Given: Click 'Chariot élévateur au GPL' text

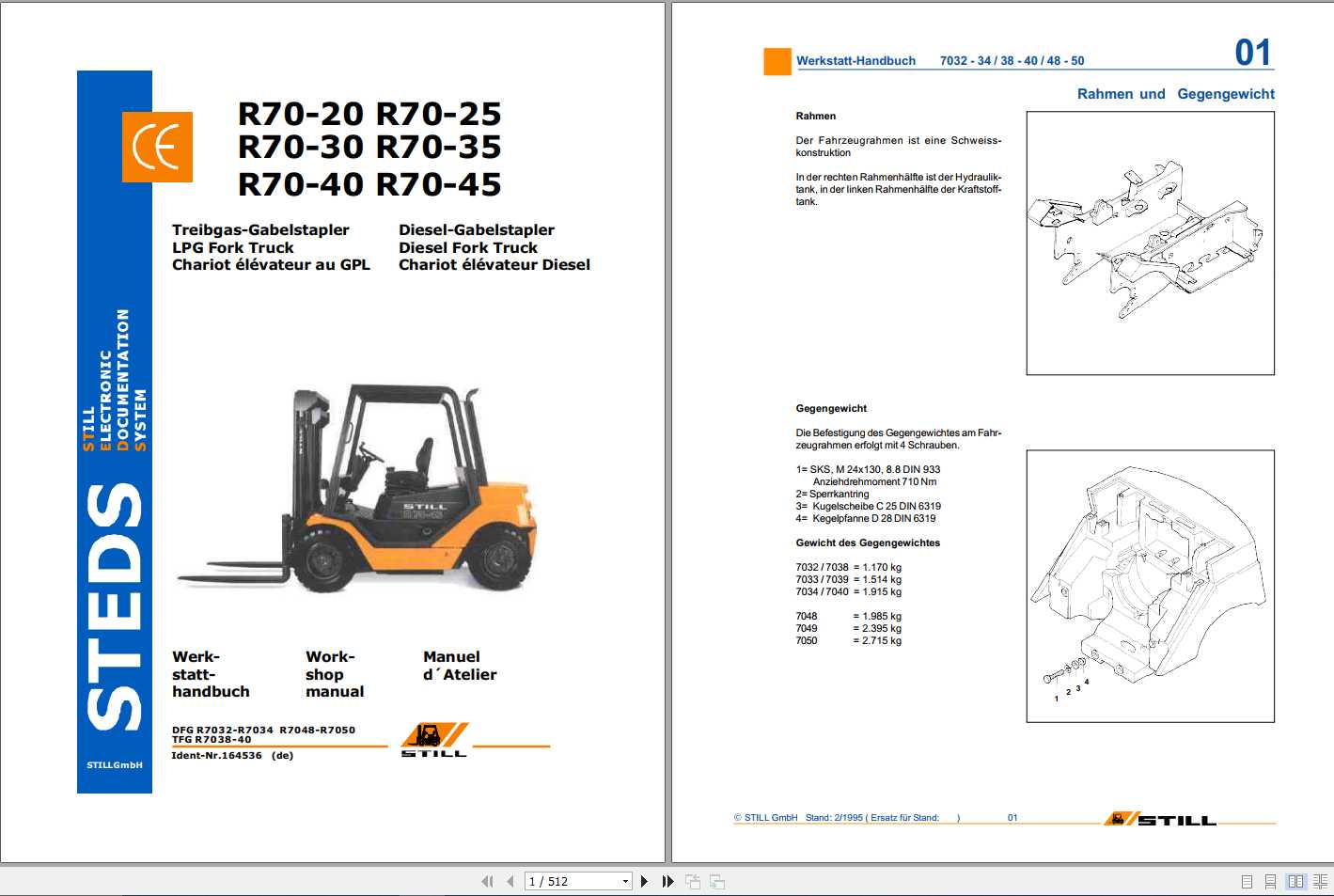Looking at the screenshot, I should click(271, 265).
